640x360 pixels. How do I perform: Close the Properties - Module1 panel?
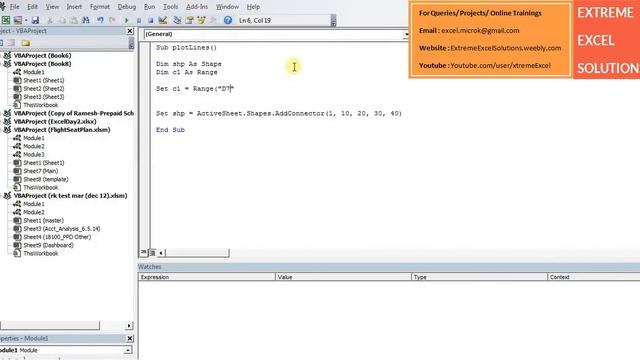(130, 338)
